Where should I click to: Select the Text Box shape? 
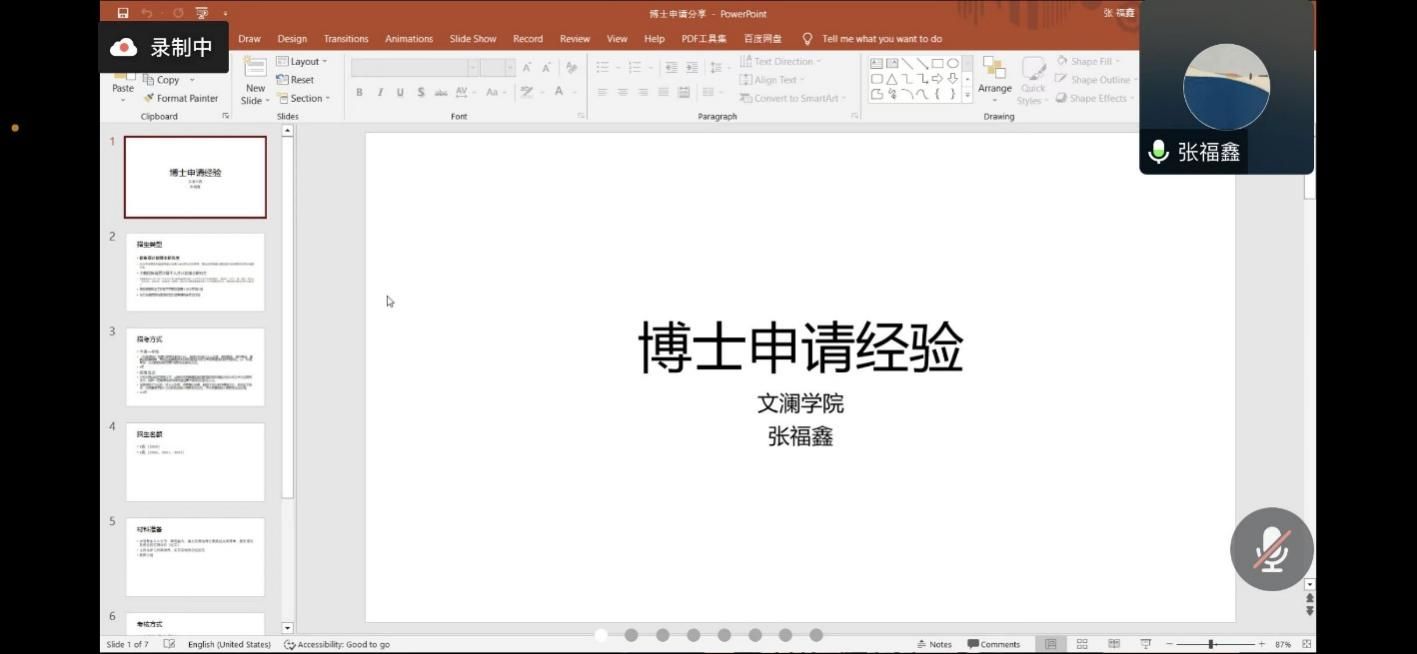876,63
